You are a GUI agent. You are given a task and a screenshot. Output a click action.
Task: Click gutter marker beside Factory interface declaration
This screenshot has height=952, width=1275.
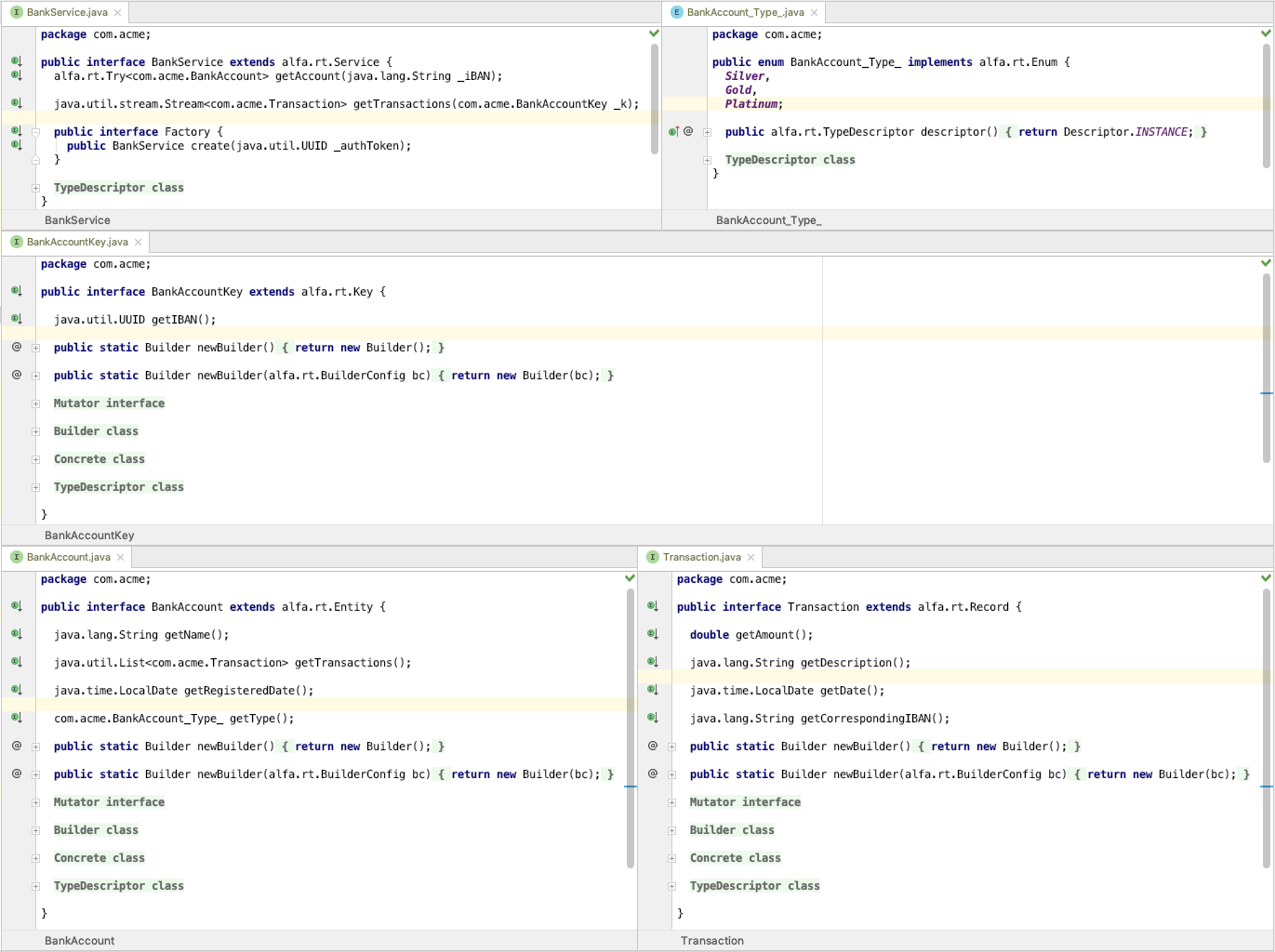pyautogui.click(x=17, y=131)
